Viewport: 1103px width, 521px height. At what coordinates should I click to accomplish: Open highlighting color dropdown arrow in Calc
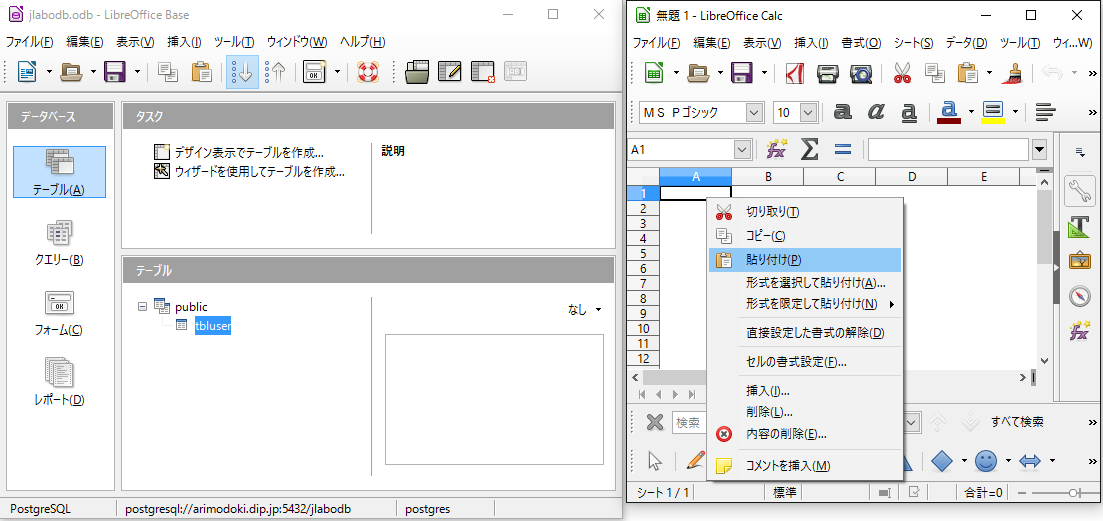click(x=1015, y=111)
